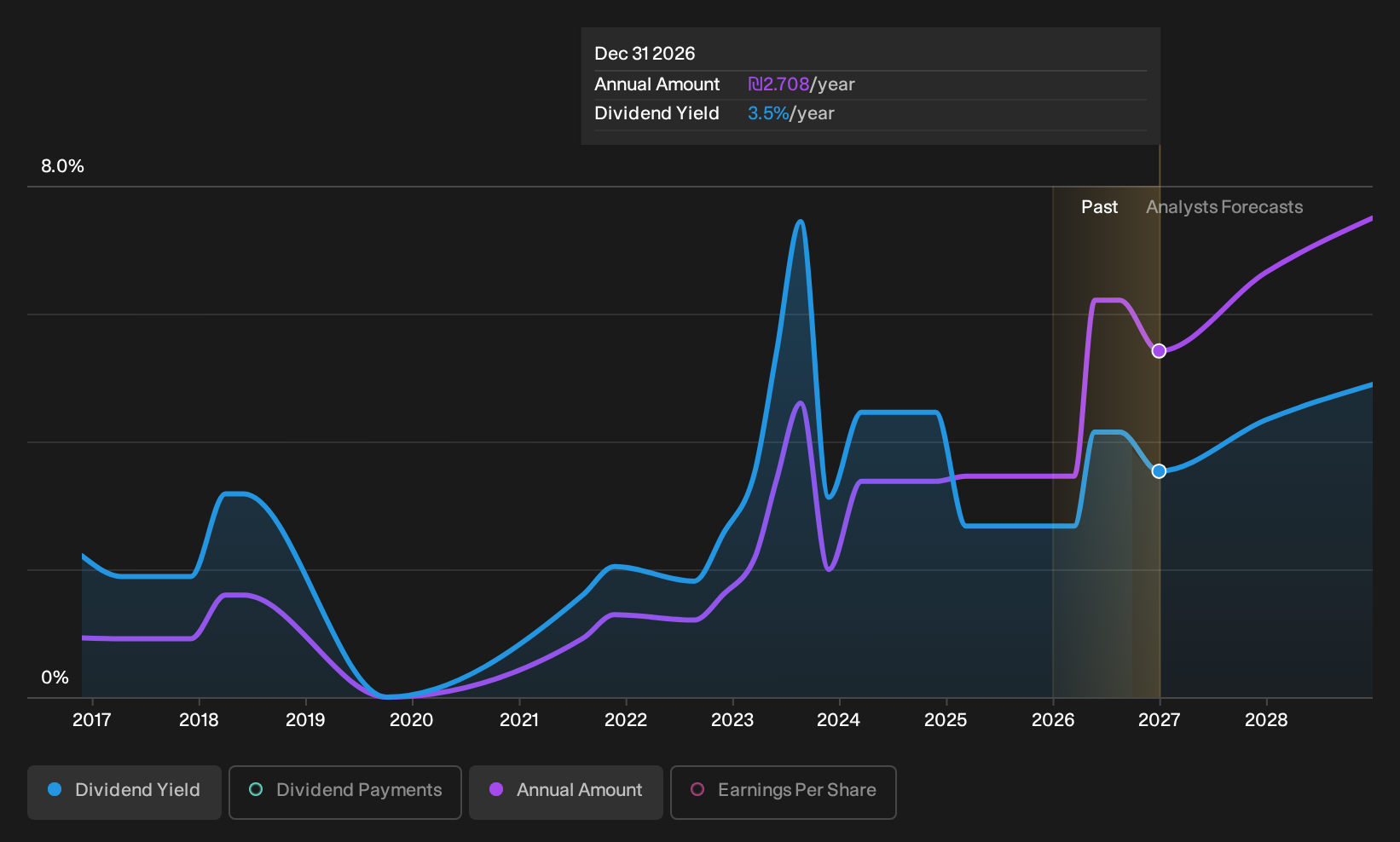
Task: Click the 2019 x-axis label
Action: point(305,720)
